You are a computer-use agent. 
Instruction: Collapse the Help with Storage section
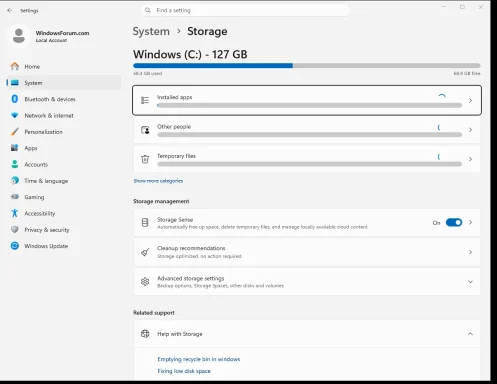click(470, 334)
